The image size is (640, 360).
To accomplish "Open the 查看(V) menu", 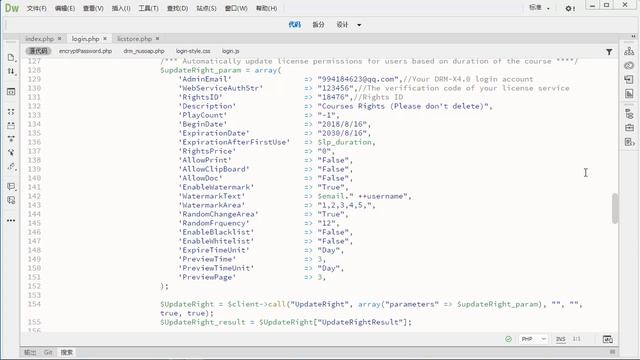I will (x=93, y=8).
